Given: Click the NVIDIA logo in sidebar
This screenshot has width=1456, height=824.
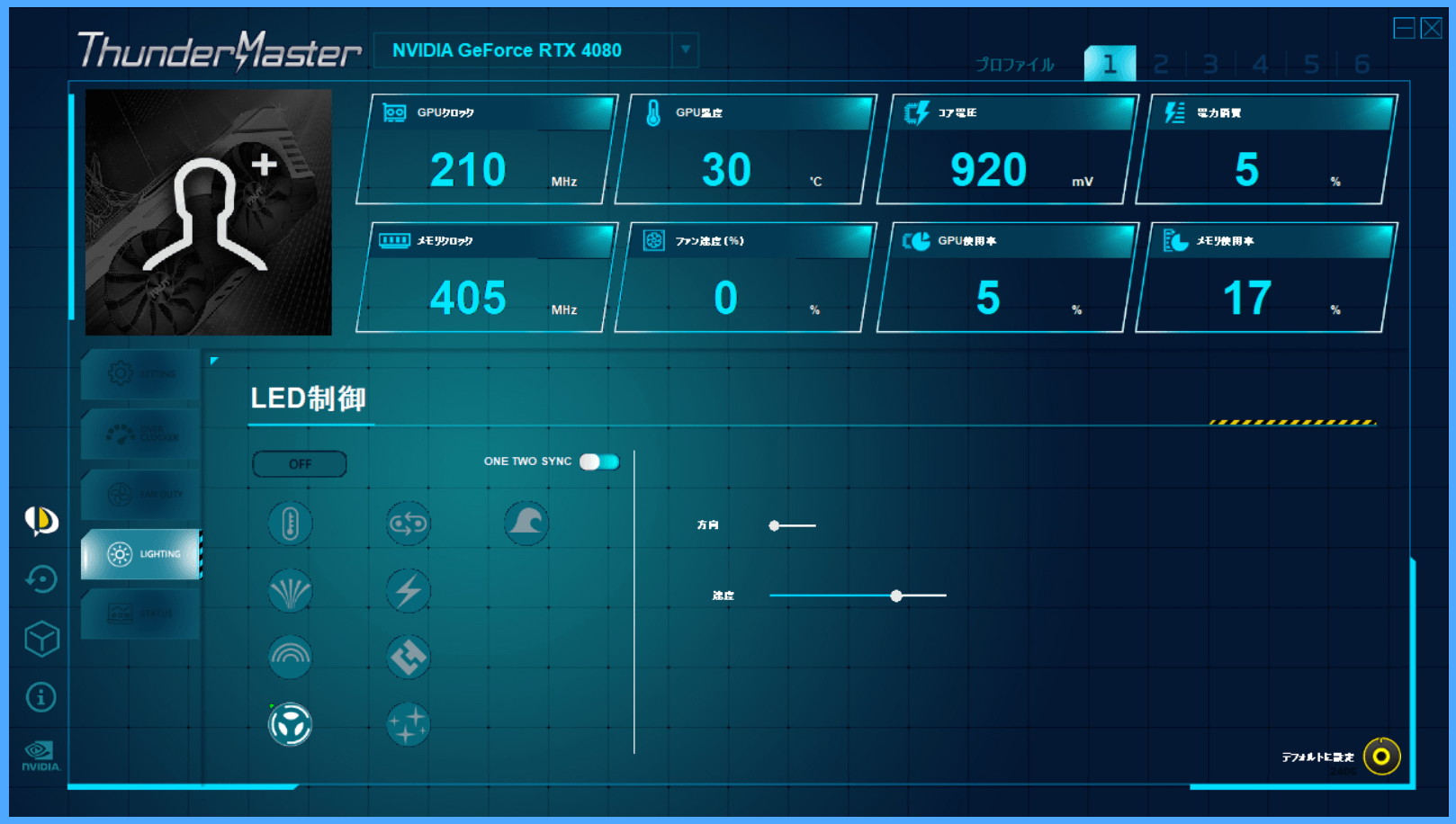Looking at the screenshot, I should (x=40, y=756).
